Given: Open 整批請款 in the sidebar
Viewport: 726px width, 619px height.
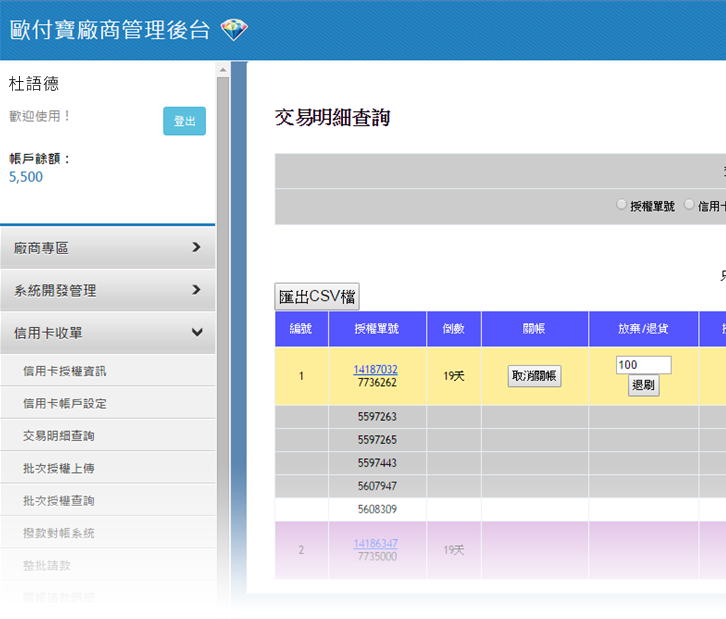Looking at the screenshot, I should click(x=107, y=565).
